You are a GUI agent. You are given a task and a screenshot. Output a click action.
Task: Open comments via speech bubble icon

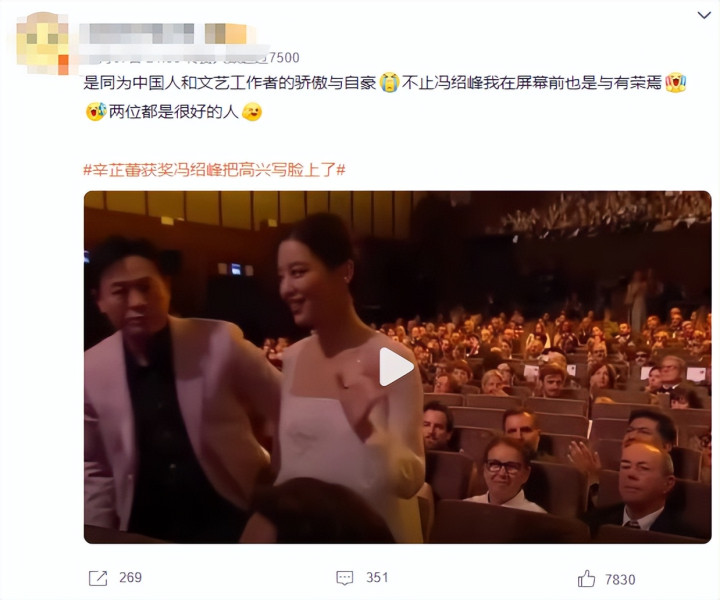[344, 578]
